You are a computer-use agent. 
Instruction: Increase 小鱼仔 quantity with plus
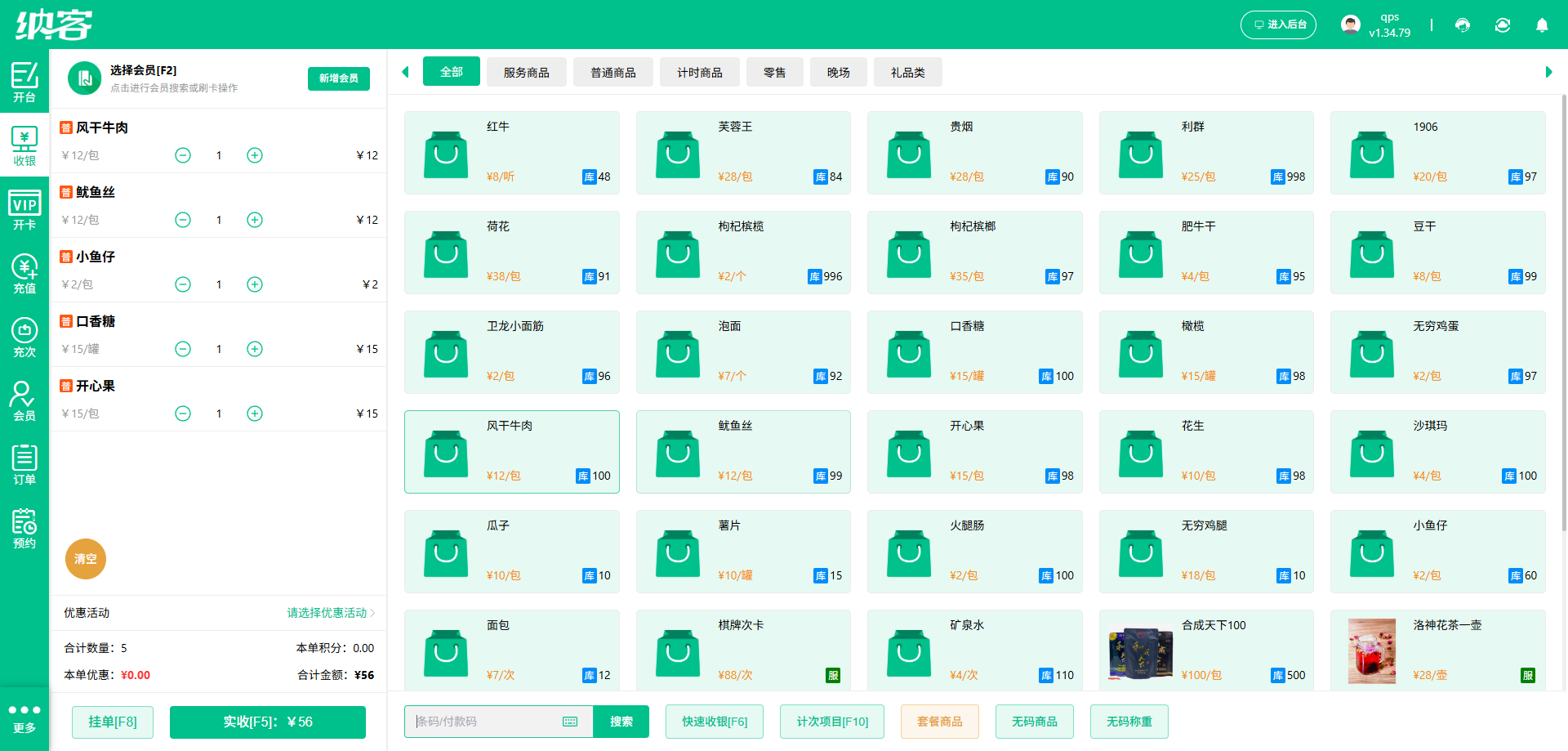(x=255, y=284)
